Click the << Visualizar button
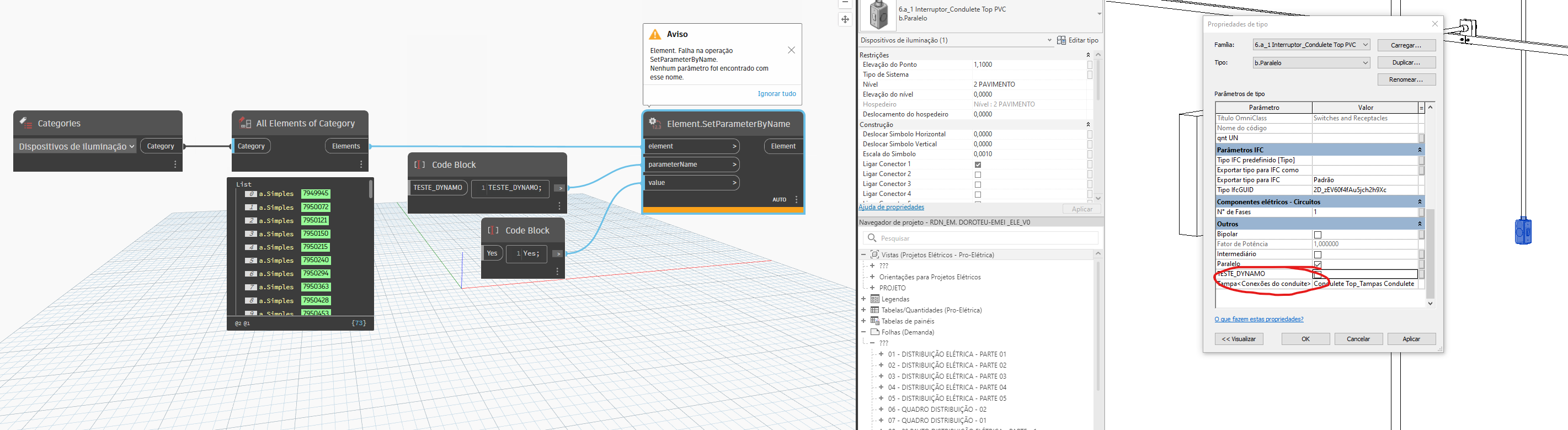This screenshot has height=430, width=1568. click(1239, 338)
